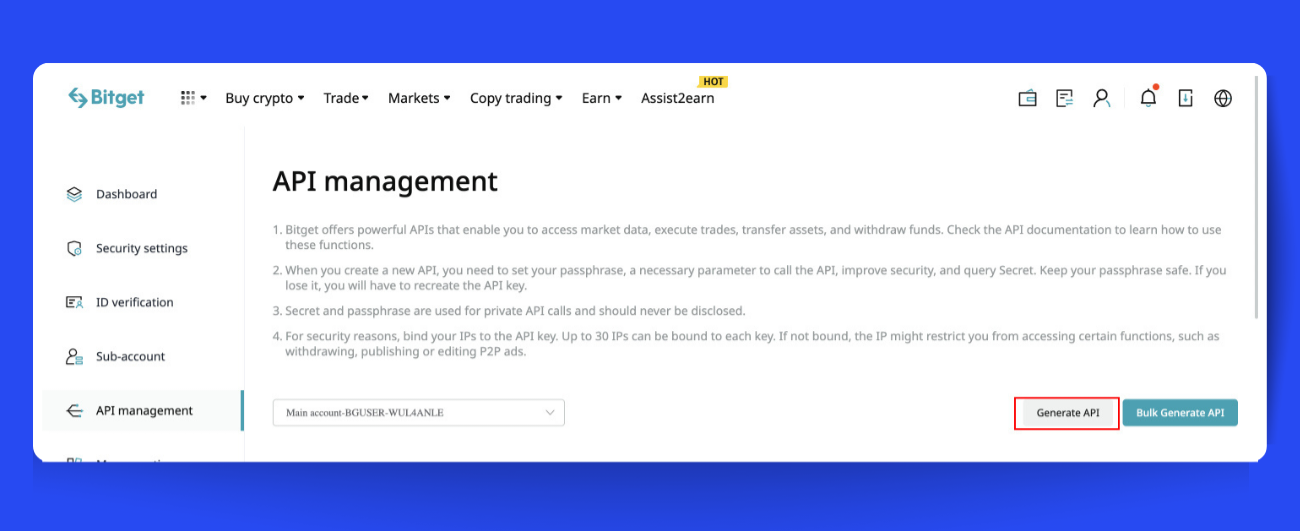This screenshot has height=531, width=1300.
Task: Click the Sub-account people icon
Action: [74, 356]
